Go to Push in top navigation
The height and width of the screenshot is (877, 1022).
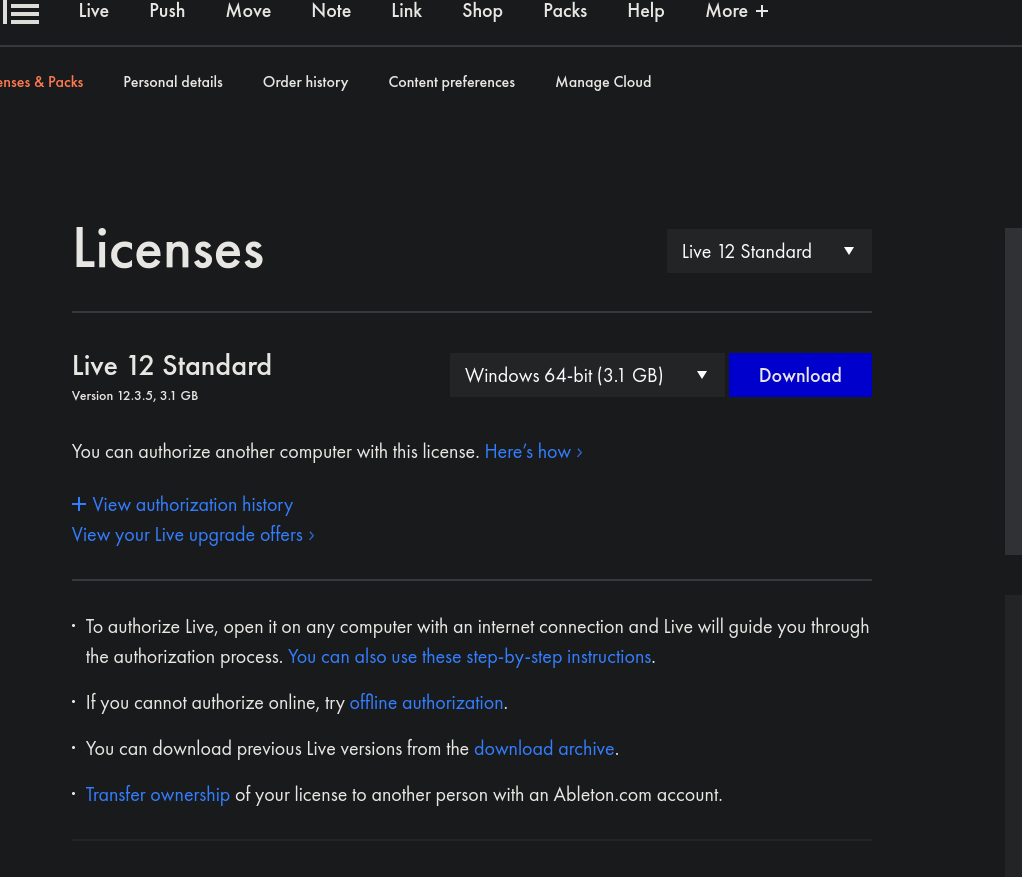point(167,11)
